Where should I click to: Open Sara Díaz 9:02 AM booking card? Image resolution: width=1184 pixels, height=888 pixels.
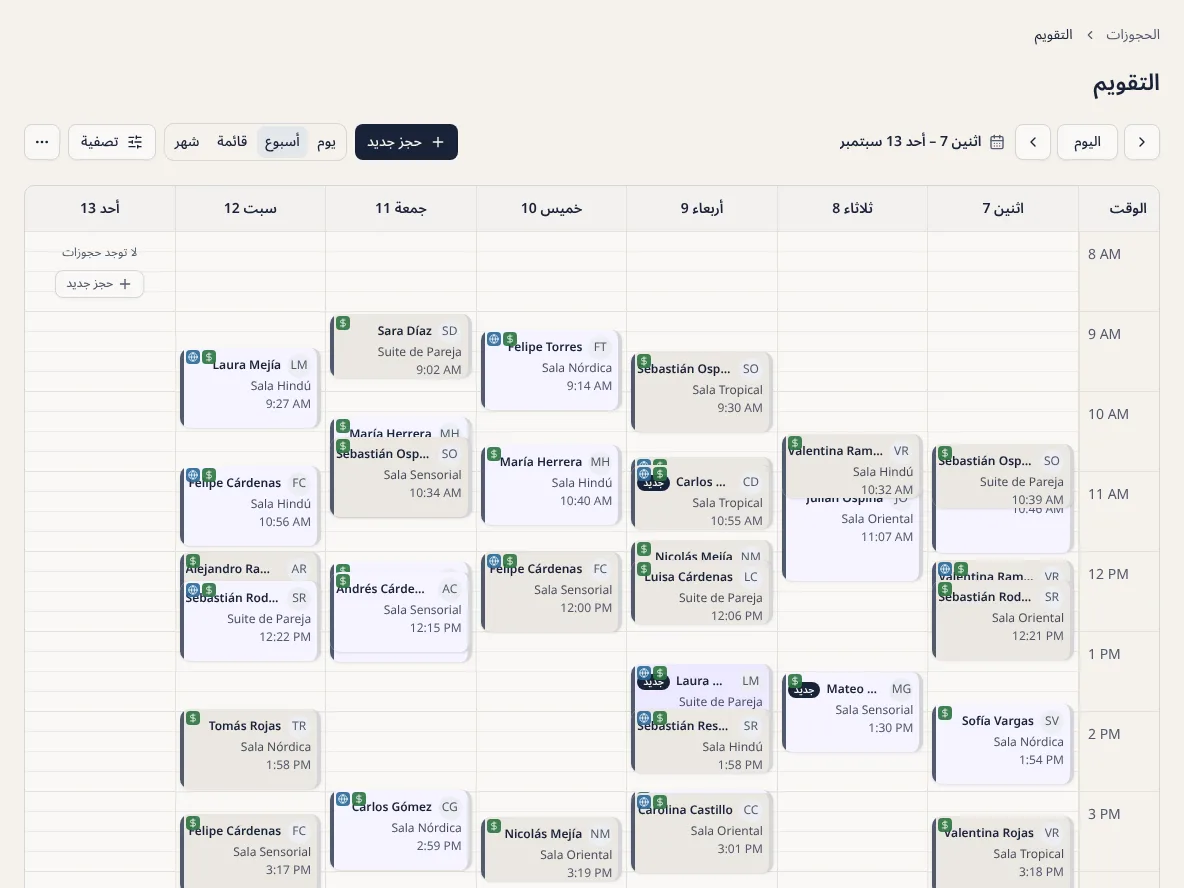pyautogui.click(x=401, y=348)
